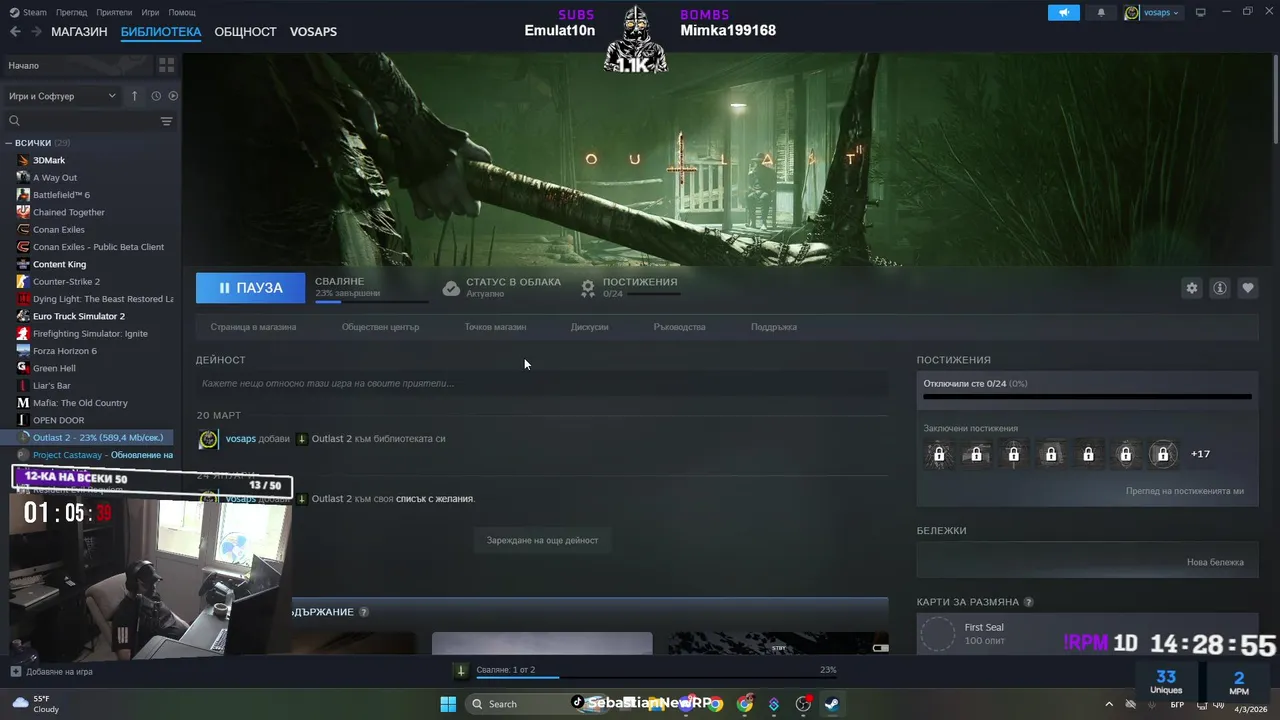Open Игри и Софтуер dropdown
The width and height of the screenshot is (1280, 720).
[x=62, y=96]
